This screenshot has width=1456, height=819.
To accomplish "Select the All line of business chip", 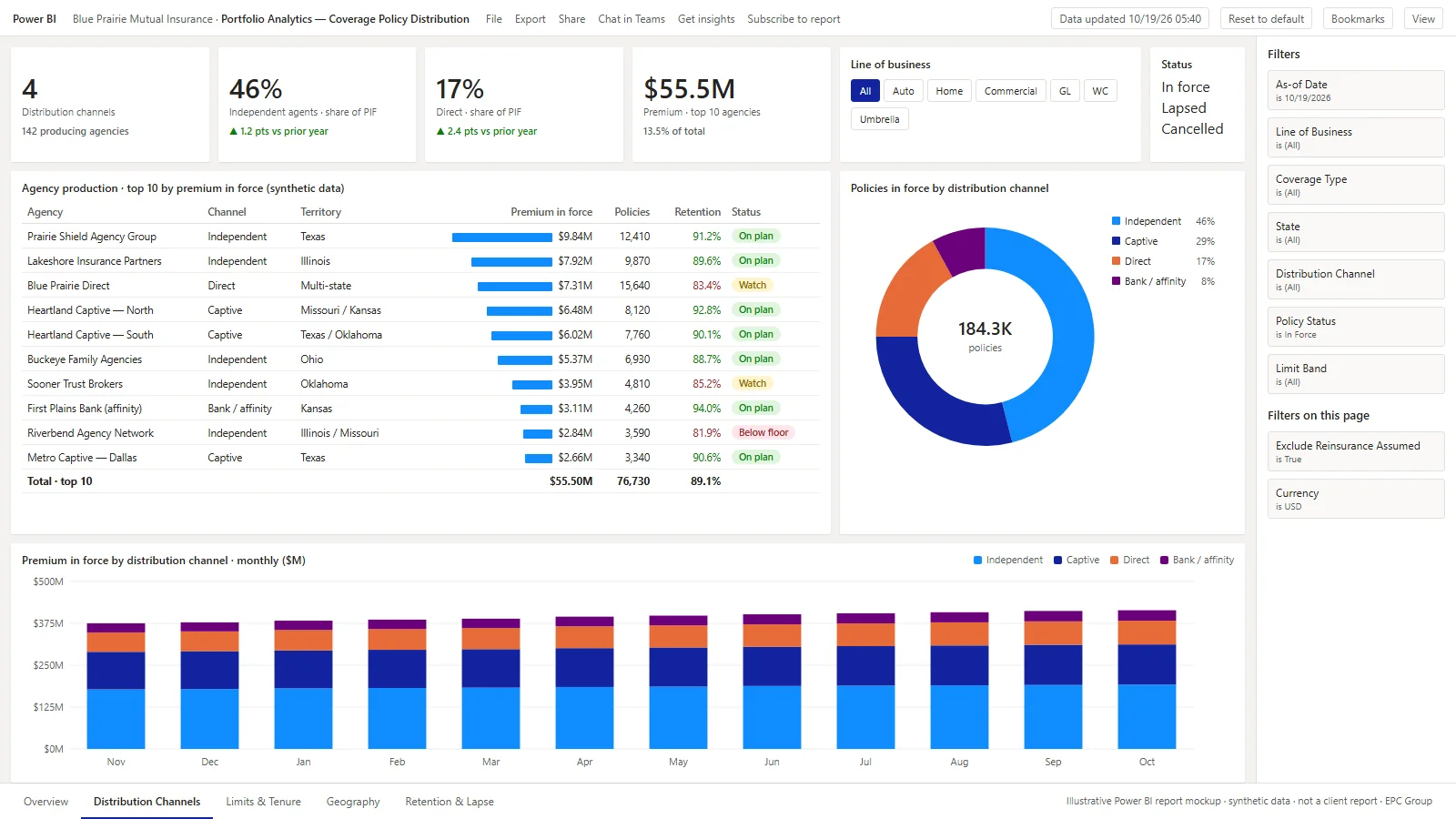I will [x=865, y=91].
